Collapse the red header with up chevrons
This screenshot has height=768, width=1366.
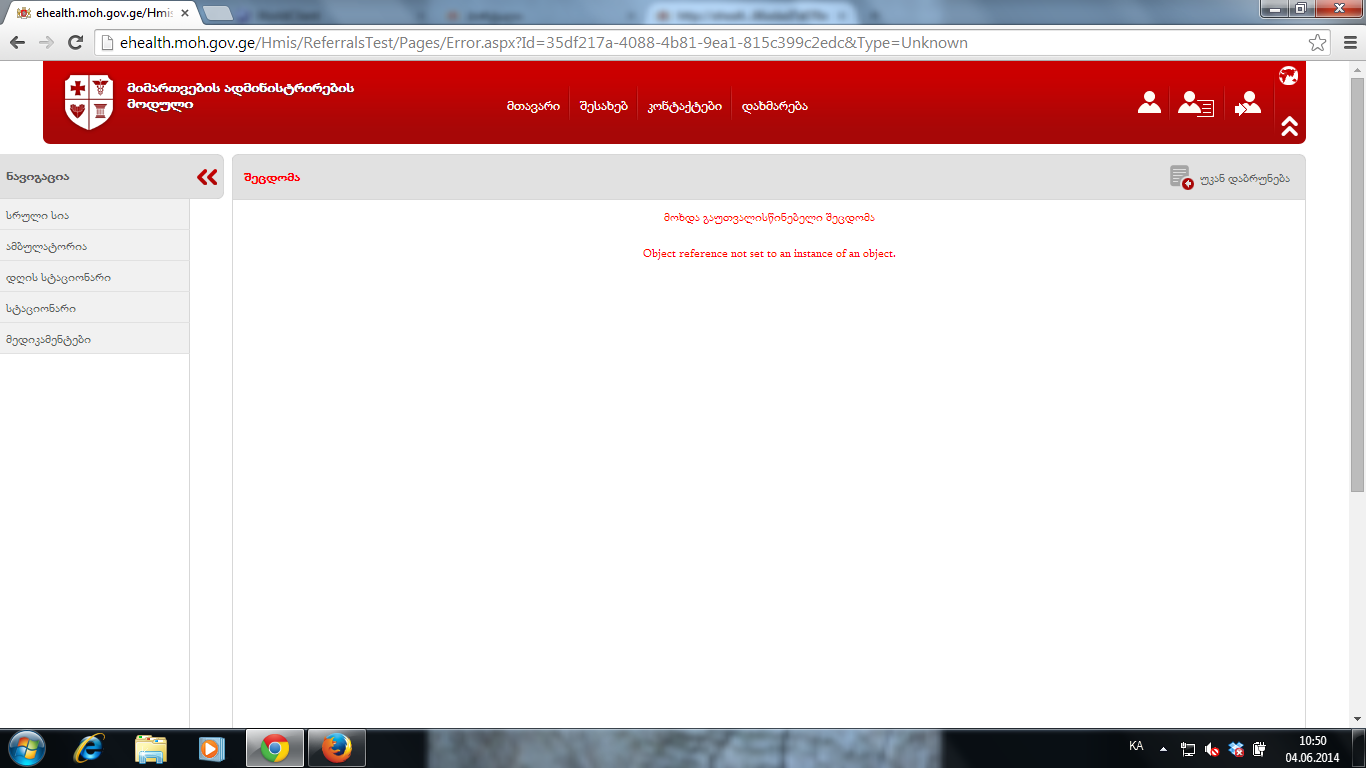pos(1289,126)
